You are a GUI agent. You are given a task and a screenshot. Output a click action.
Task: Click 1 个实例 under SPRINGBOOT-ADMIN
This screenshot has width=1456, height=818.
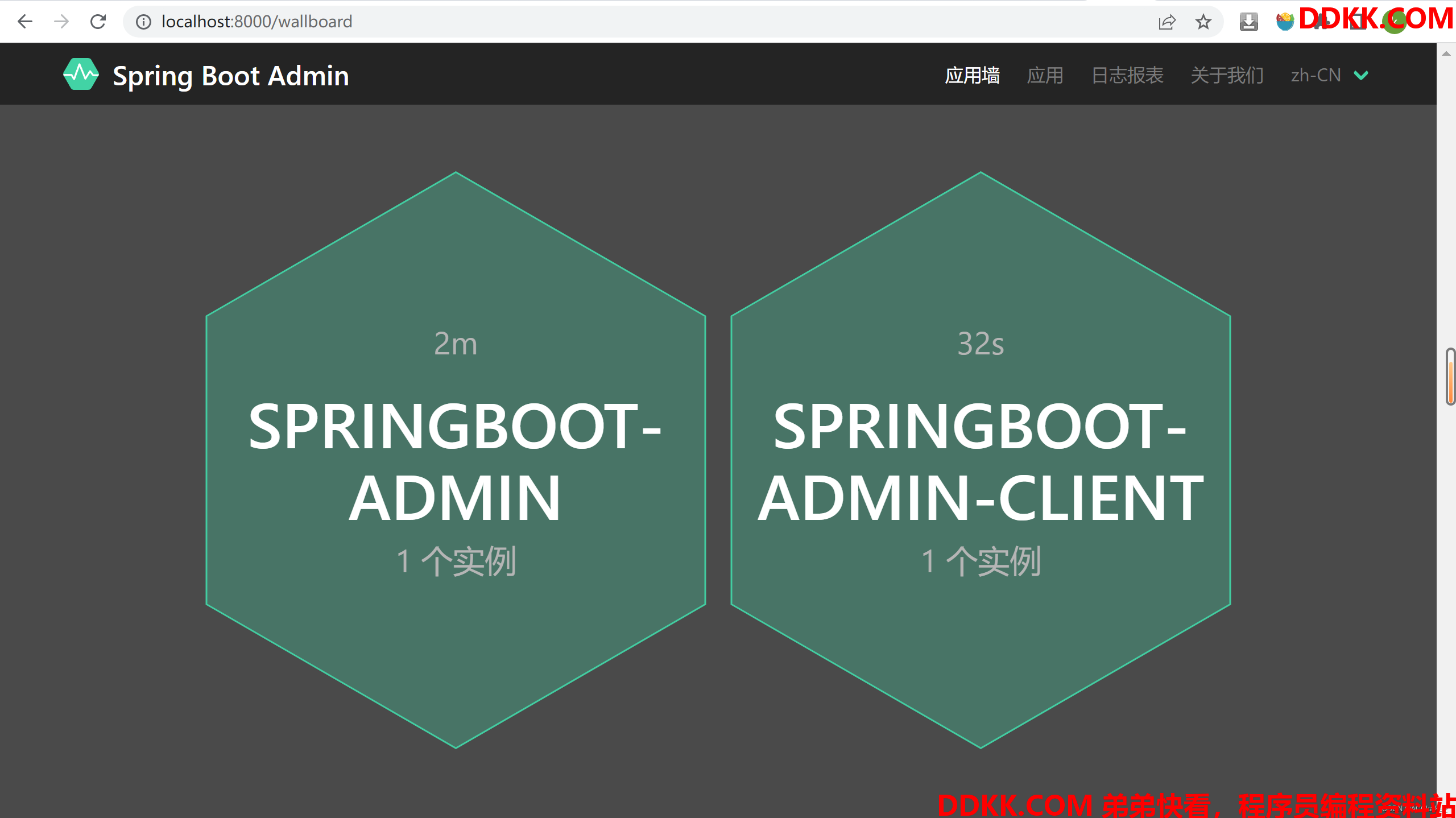pyautogui.click(x=456, y=561)
